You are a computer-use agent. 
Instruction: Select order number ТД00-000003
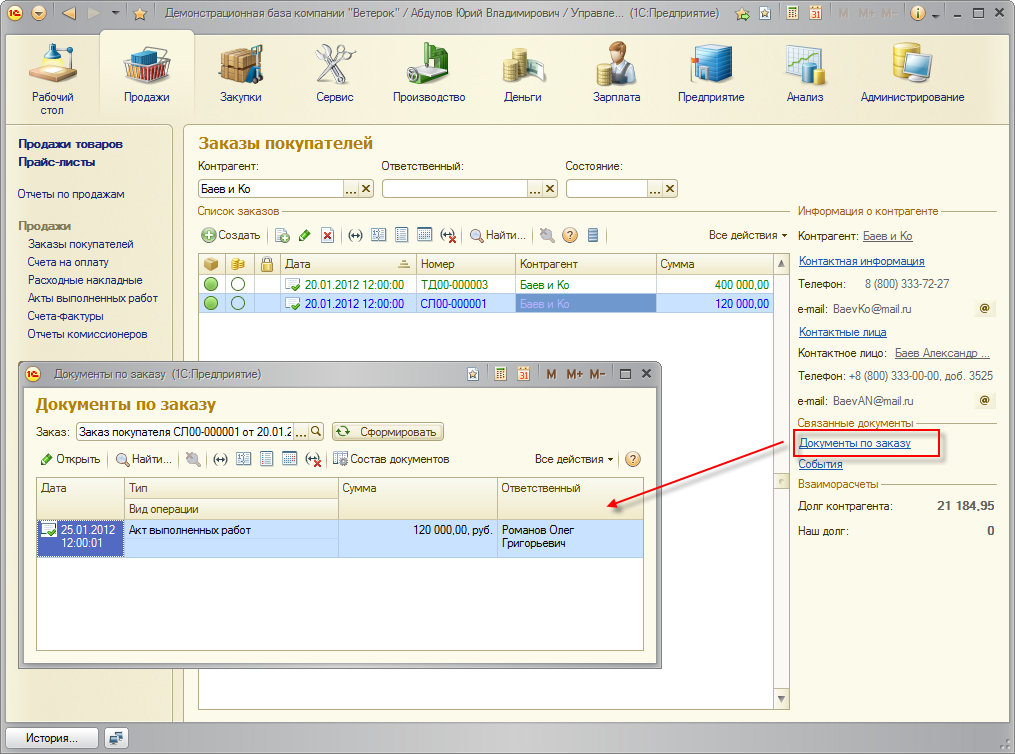pos(454,285)
